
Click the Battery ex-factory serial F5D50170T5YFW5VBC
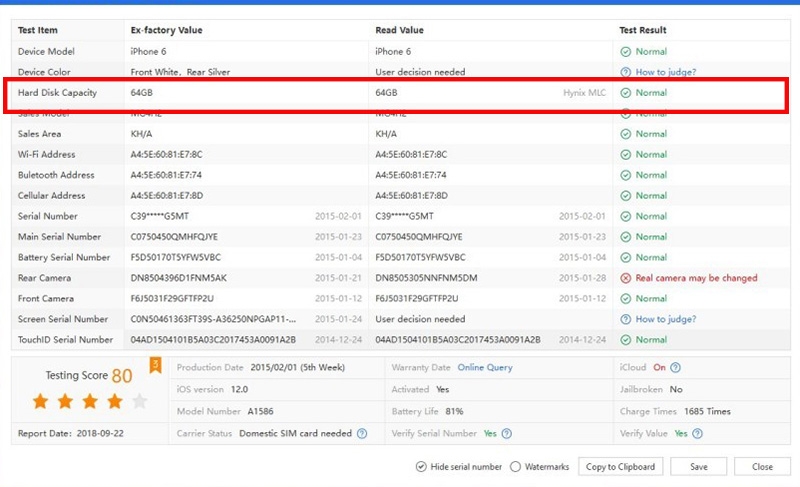point(176,258)
